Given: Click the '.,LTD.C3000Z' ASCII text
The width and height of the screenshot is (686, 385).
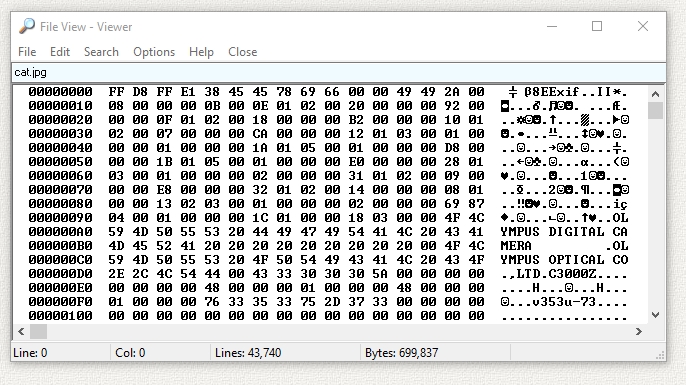Looking at the screenshot, I should (x=549, y=274).
